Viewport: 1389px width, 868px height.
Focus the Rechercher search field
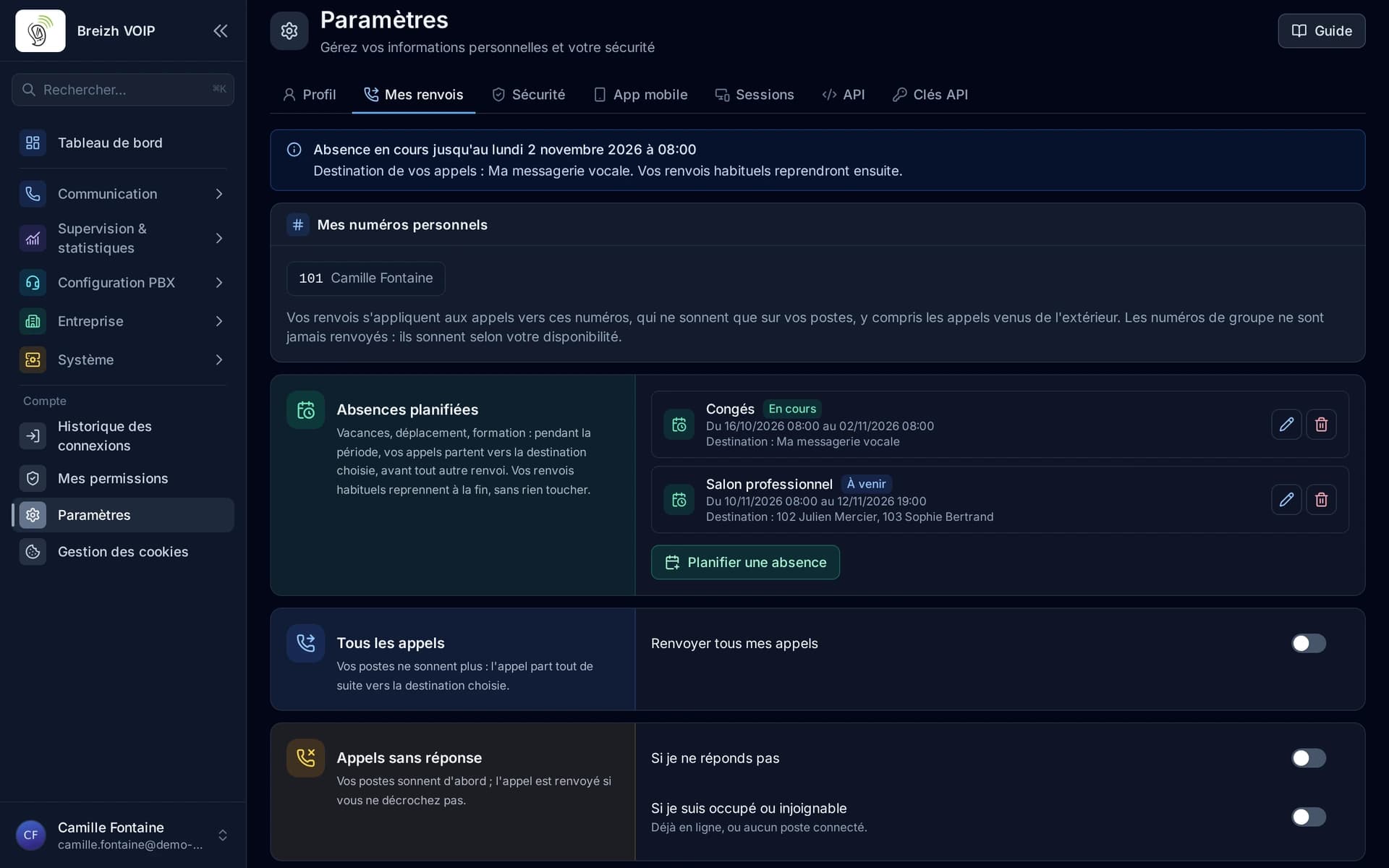coord(123,90)
